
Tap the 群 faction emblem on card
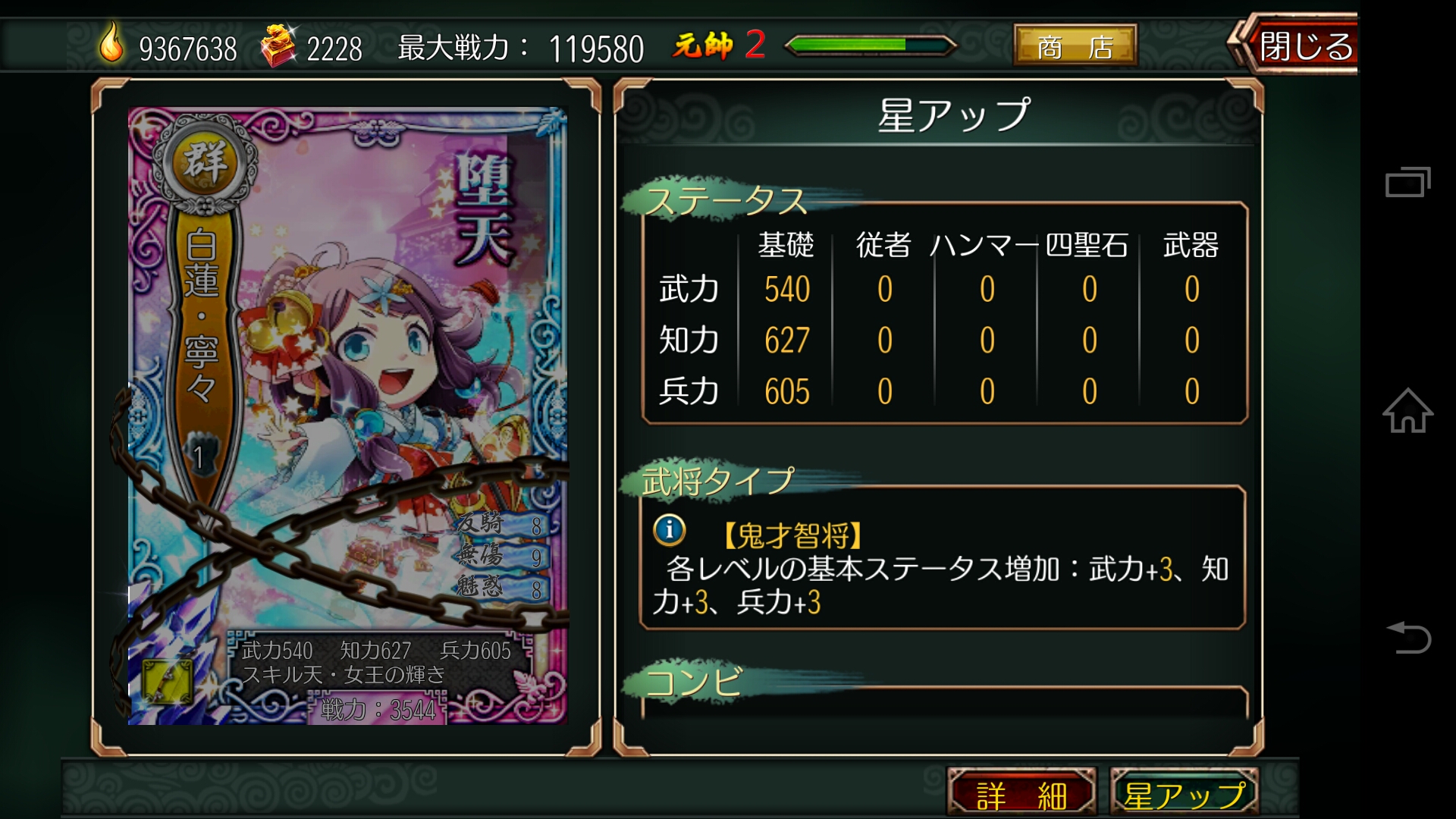tap(205, 162)
